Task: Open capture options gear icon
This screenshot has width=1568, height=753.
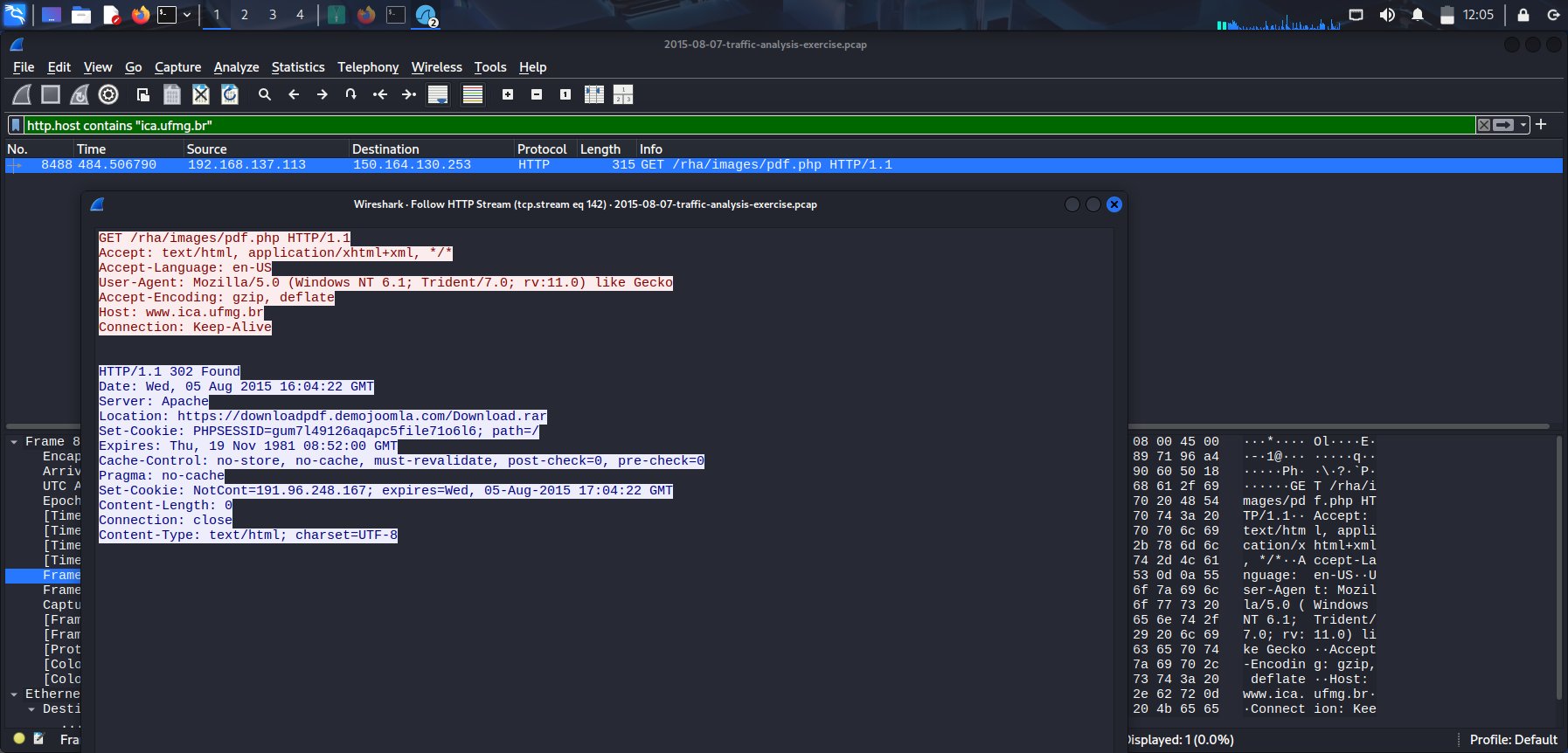Action: tap(108, 94)
